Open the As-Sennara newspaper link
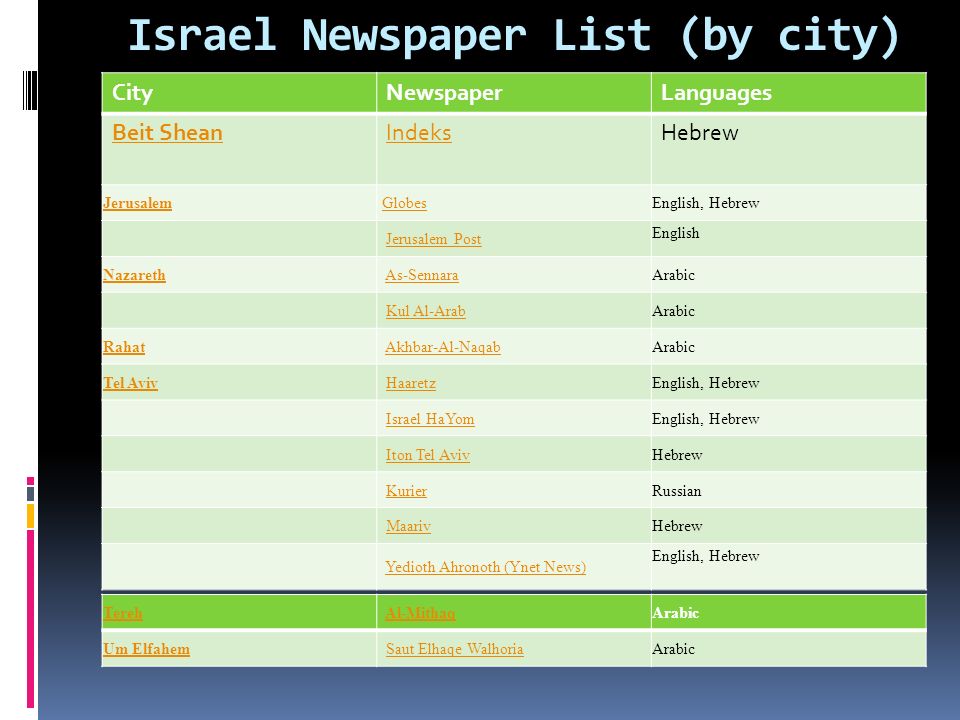The height and width of the screenshot is (720, 960). (422, 276)
